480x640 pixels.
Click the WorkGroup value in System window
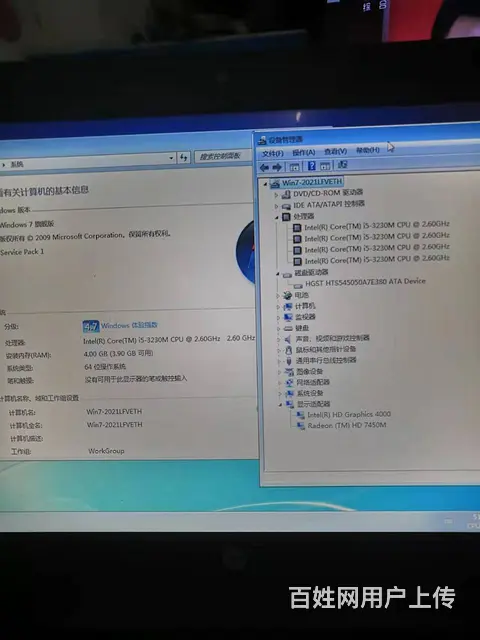[106, 451]
